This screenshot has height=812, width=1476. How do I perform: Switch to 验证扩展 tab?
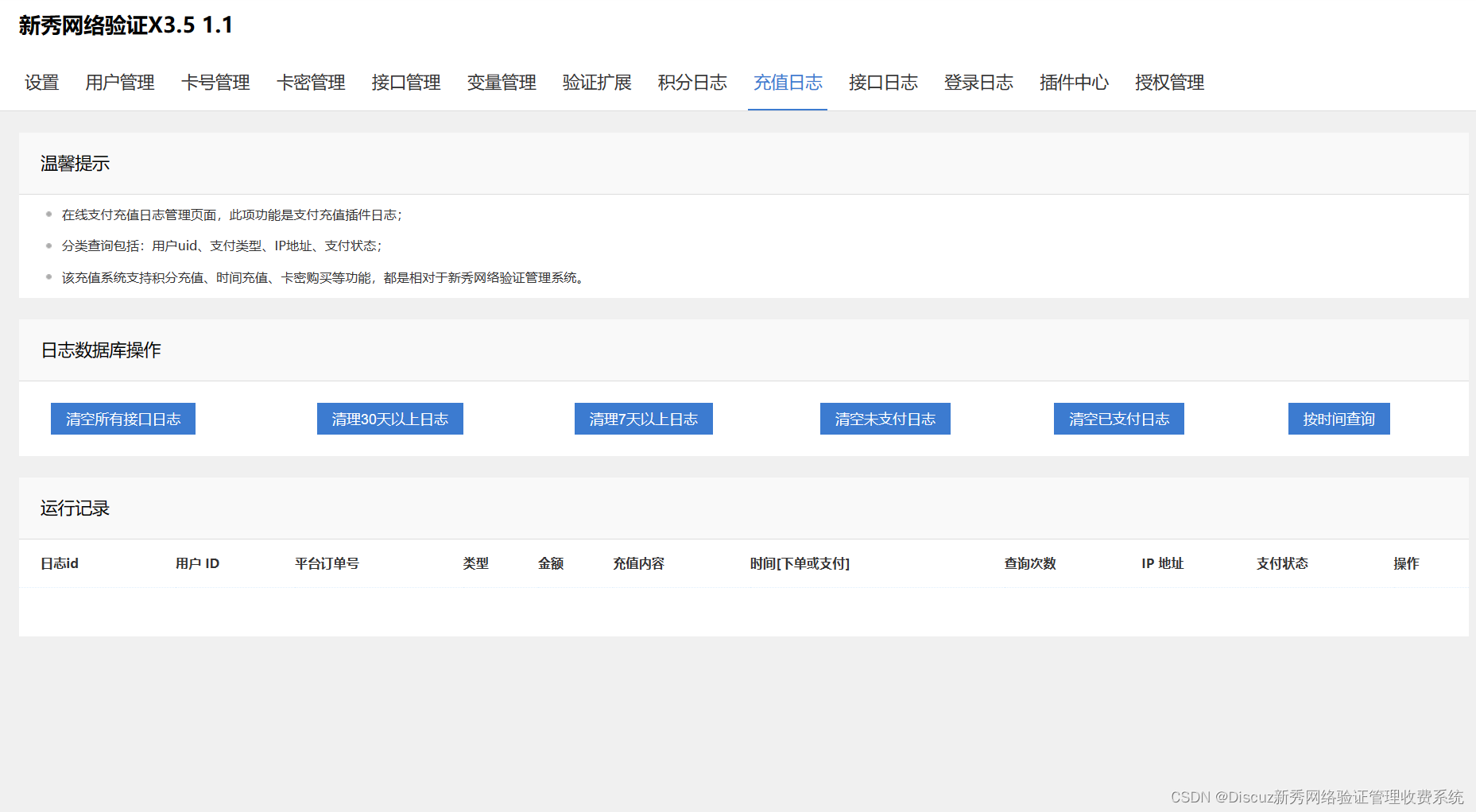[597, 83]
